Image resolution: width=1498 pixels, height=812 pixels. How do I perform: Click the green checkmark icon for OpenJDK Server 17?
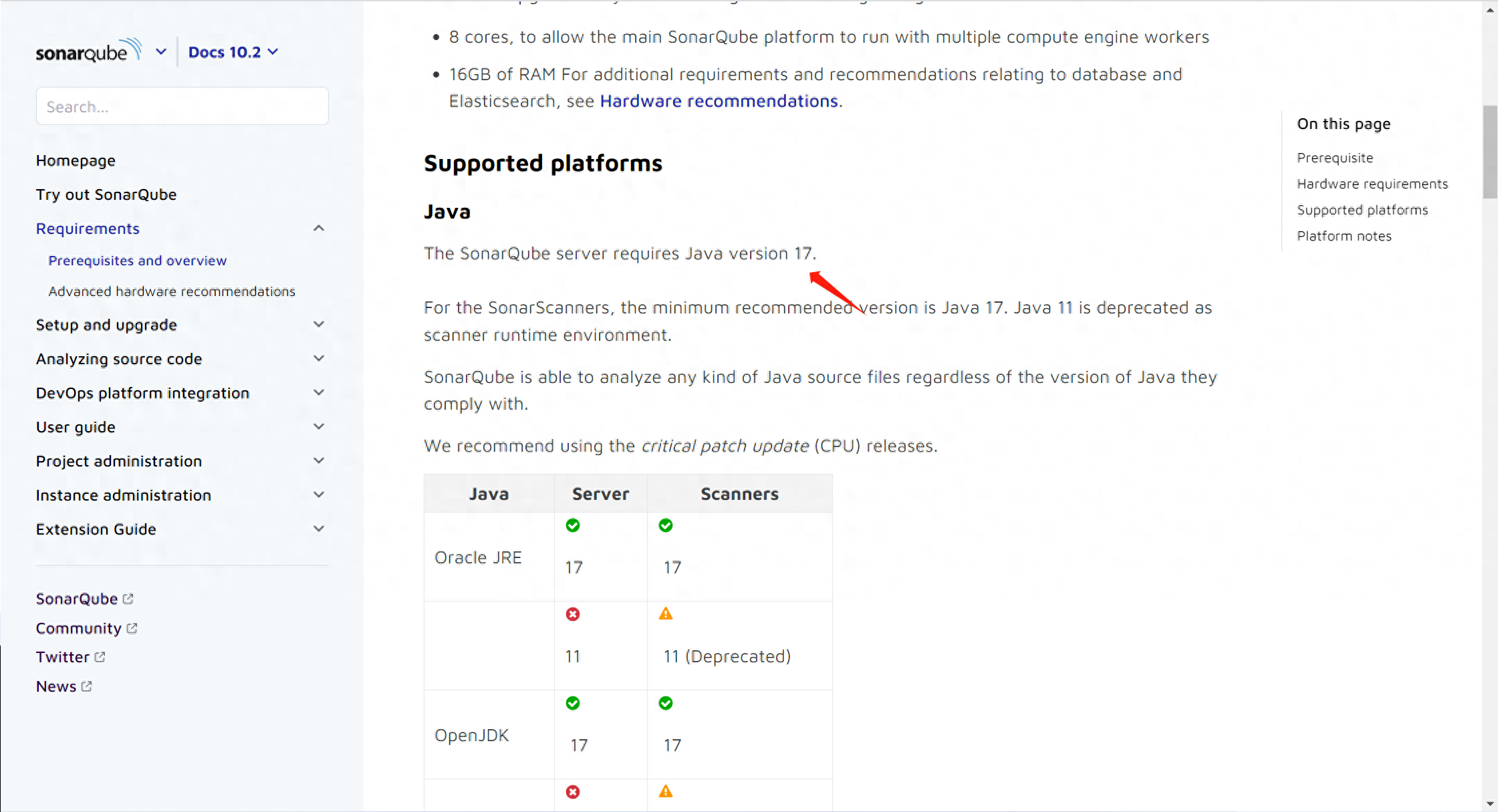(573, 703)
